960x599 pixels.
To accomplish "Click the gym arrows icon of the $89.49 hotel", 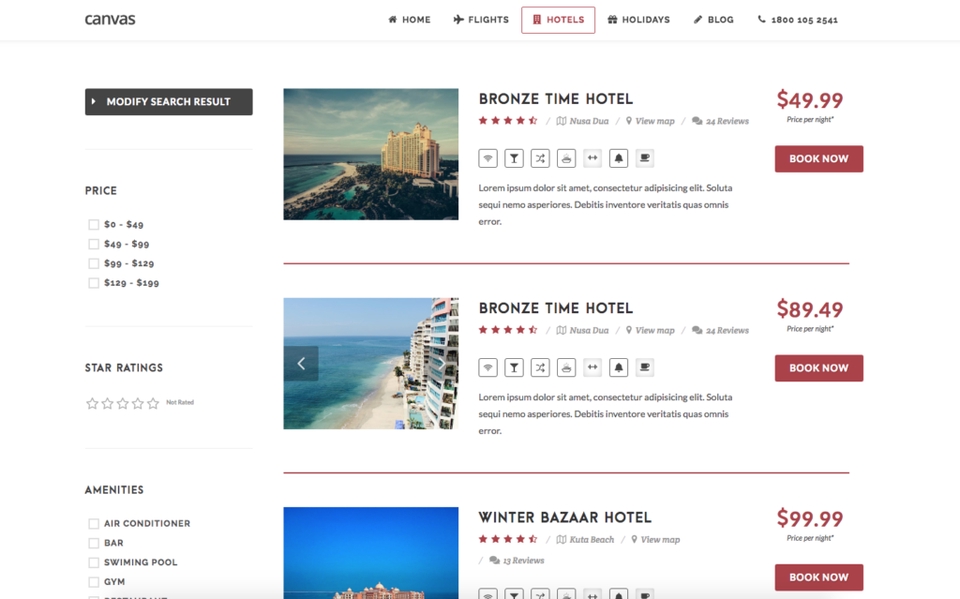I will pos(593,367).
